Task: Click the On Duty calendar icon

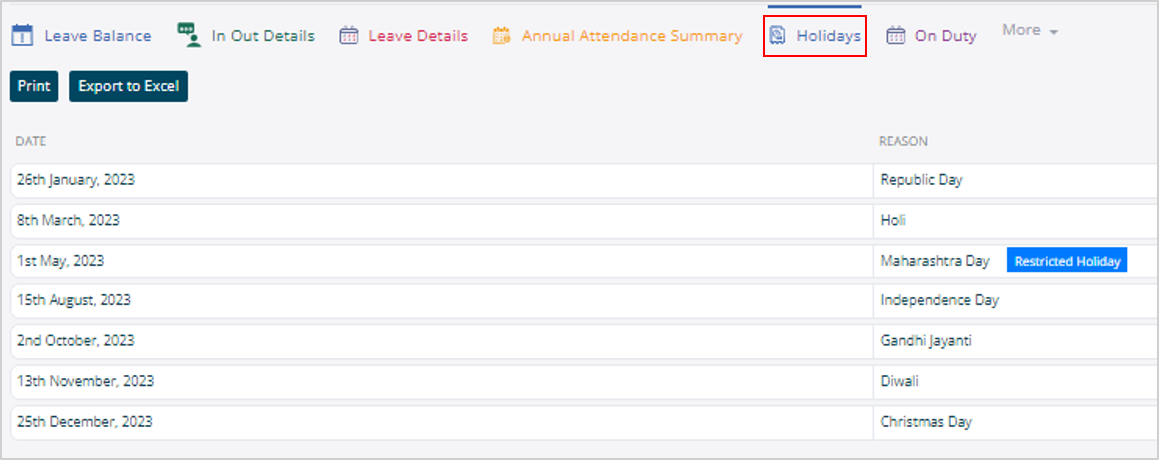Action: coord(896,36)
